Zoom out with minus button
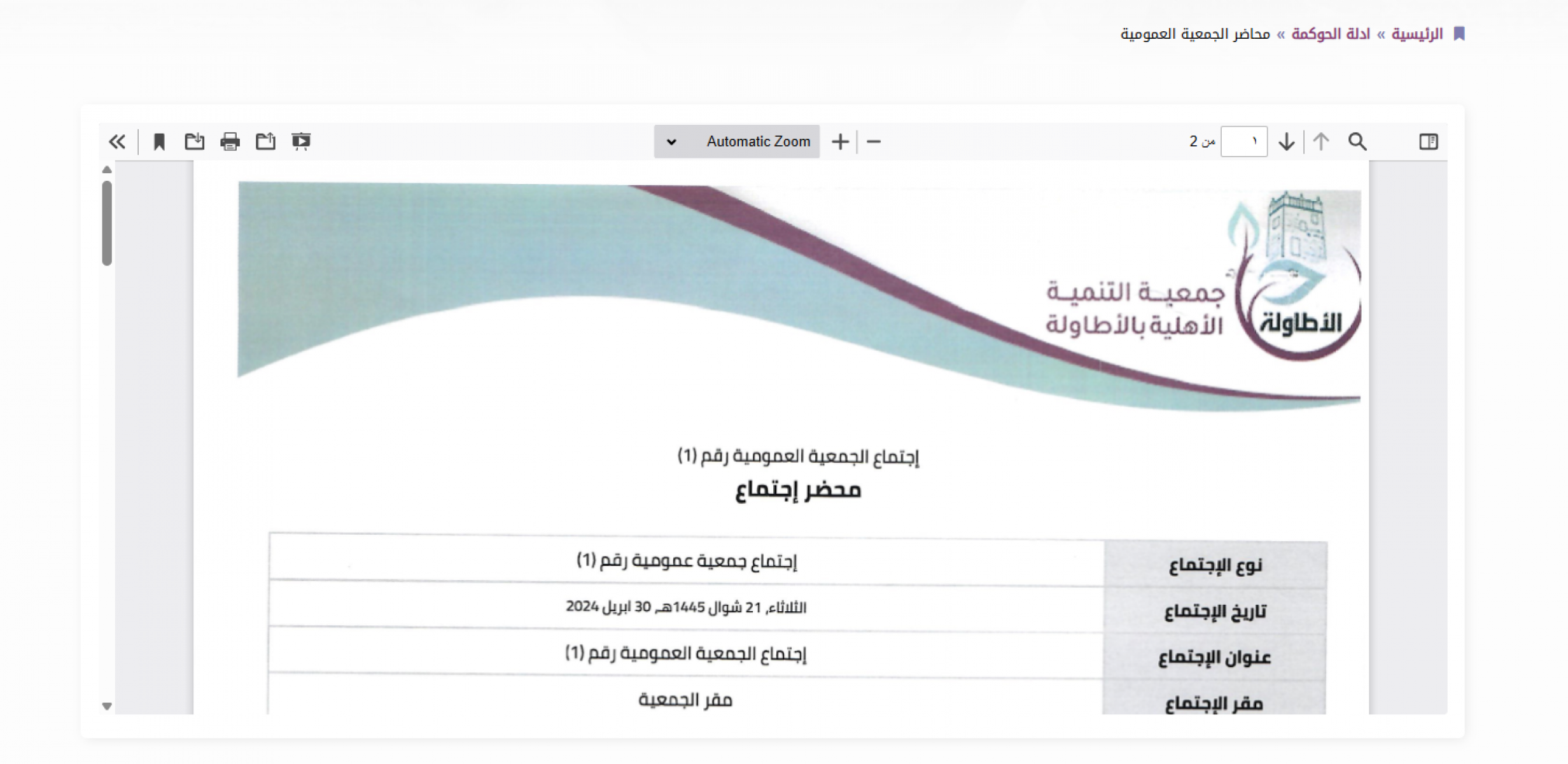The width and height of the screenshot is (1568, 764). (874, 141)
